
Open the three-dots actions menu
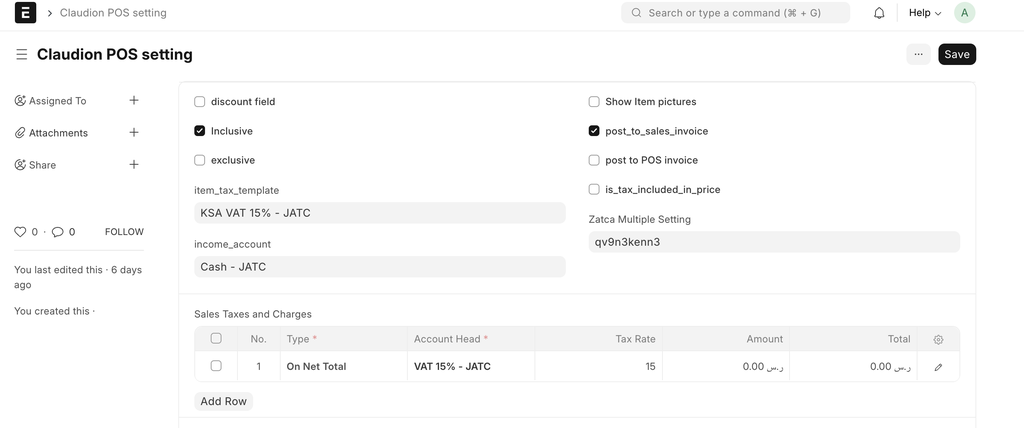point(918,54)
